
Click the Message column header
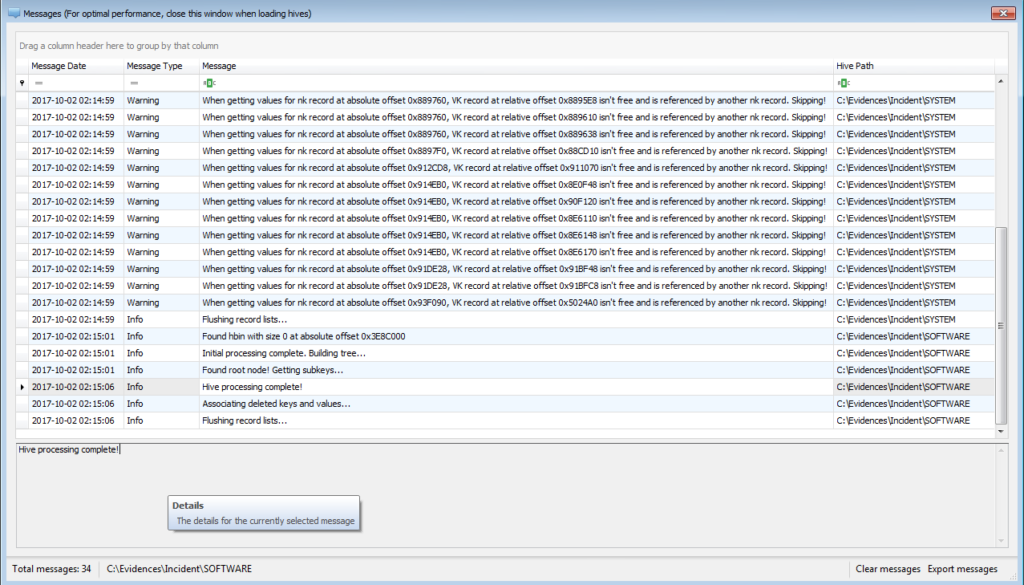coord(219,66)
